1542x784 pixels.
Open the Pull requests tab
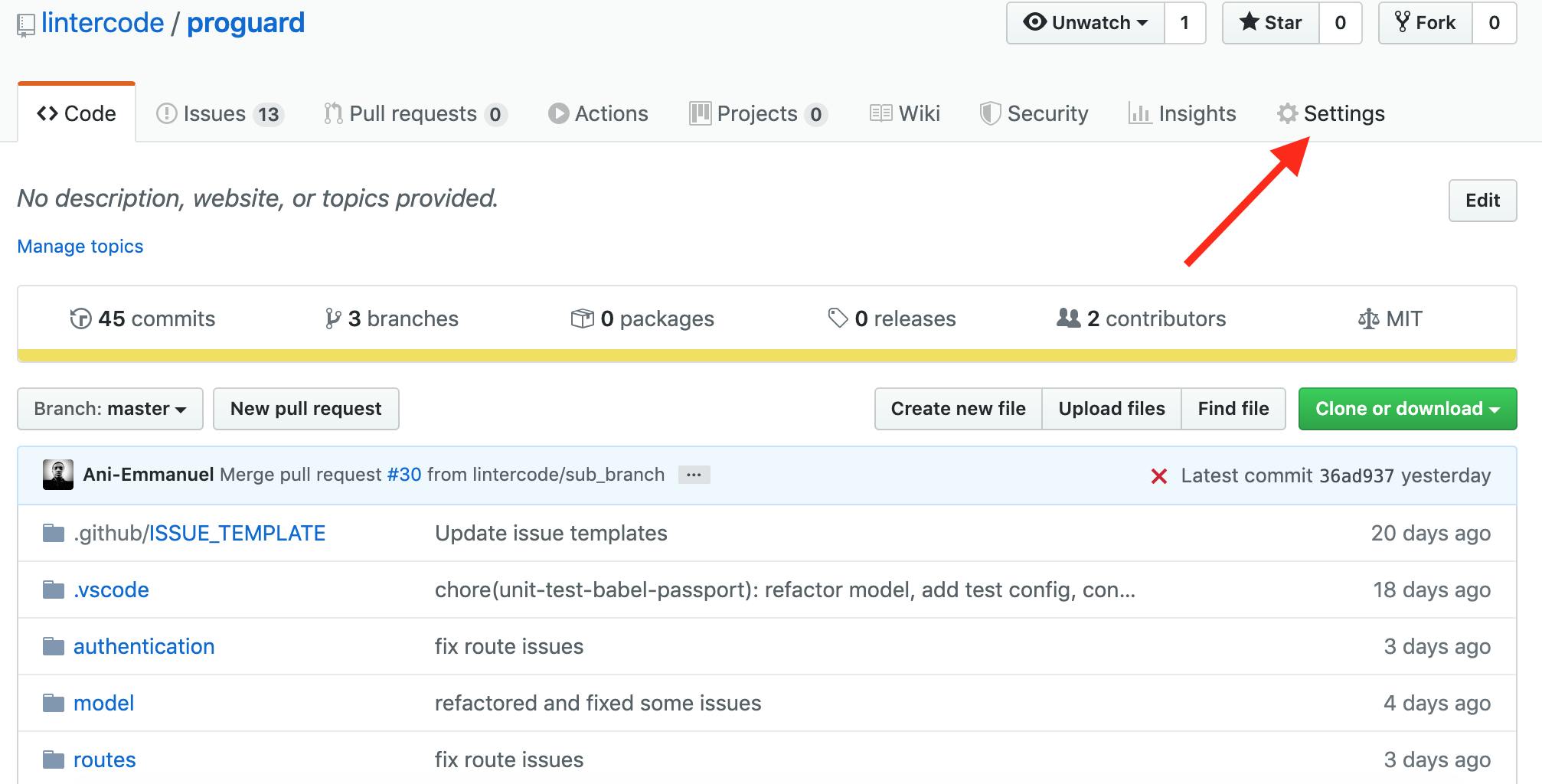pos(413,113)
